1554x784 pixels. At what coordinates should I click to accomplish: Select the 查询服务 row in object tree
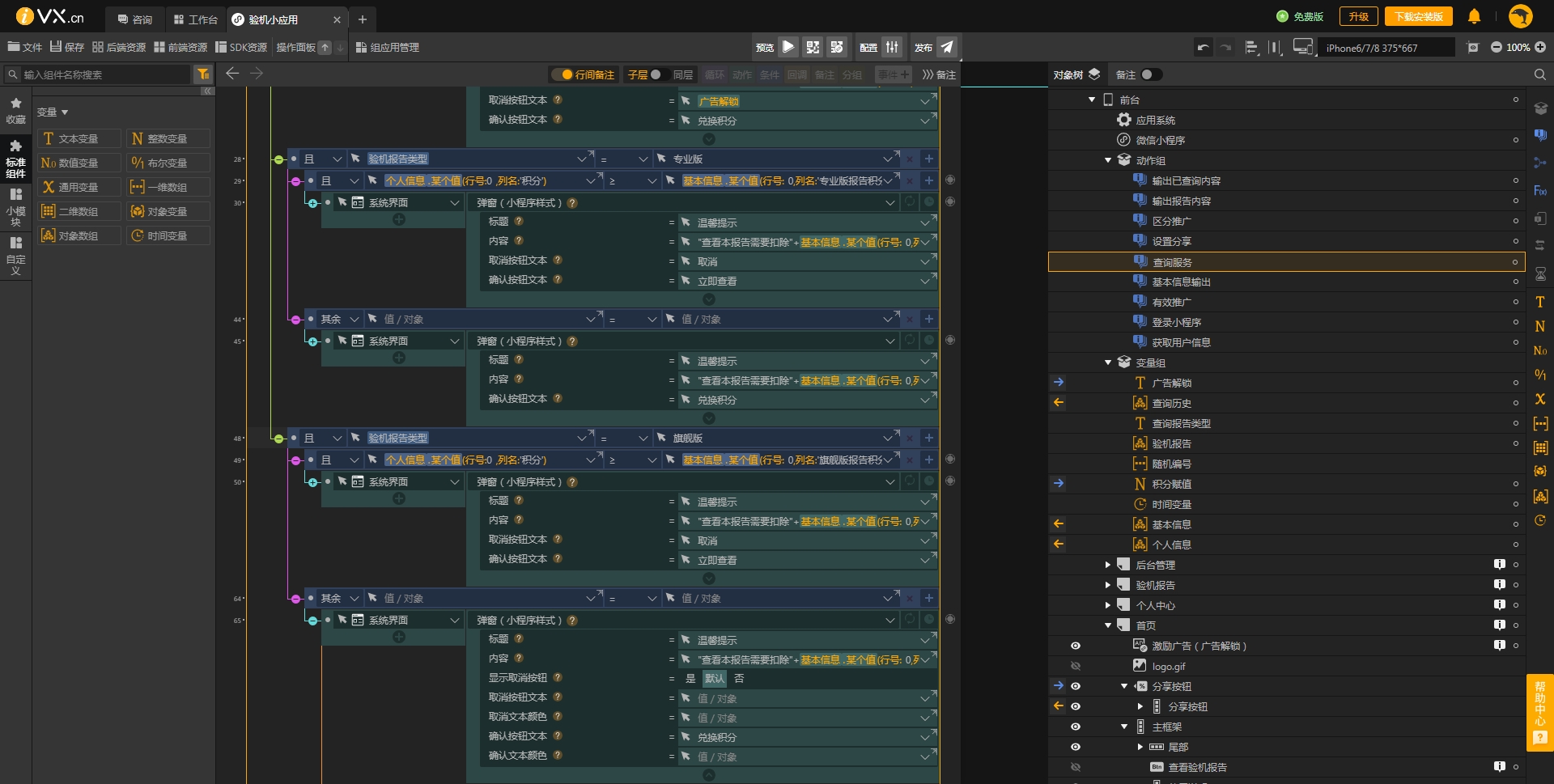coord(1286,262)
